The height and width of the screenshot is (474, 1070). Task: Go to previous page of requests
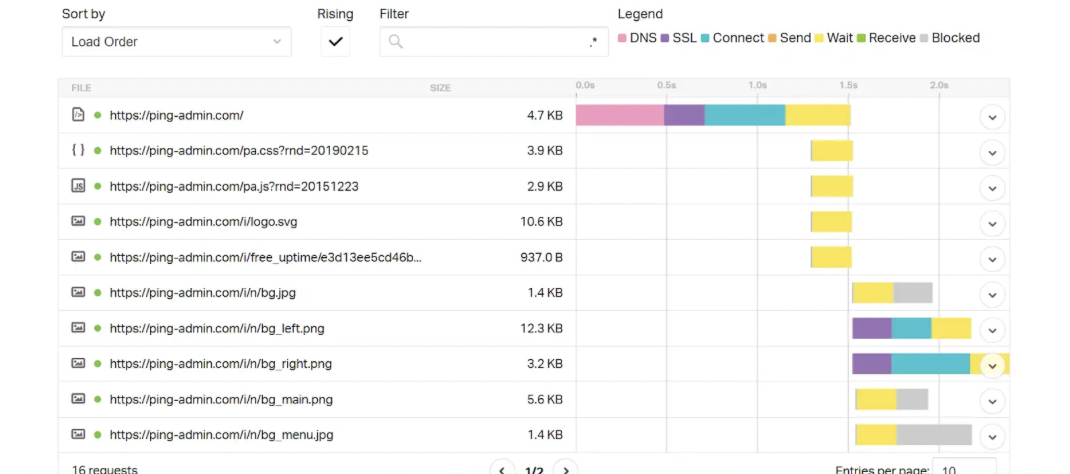502,470
